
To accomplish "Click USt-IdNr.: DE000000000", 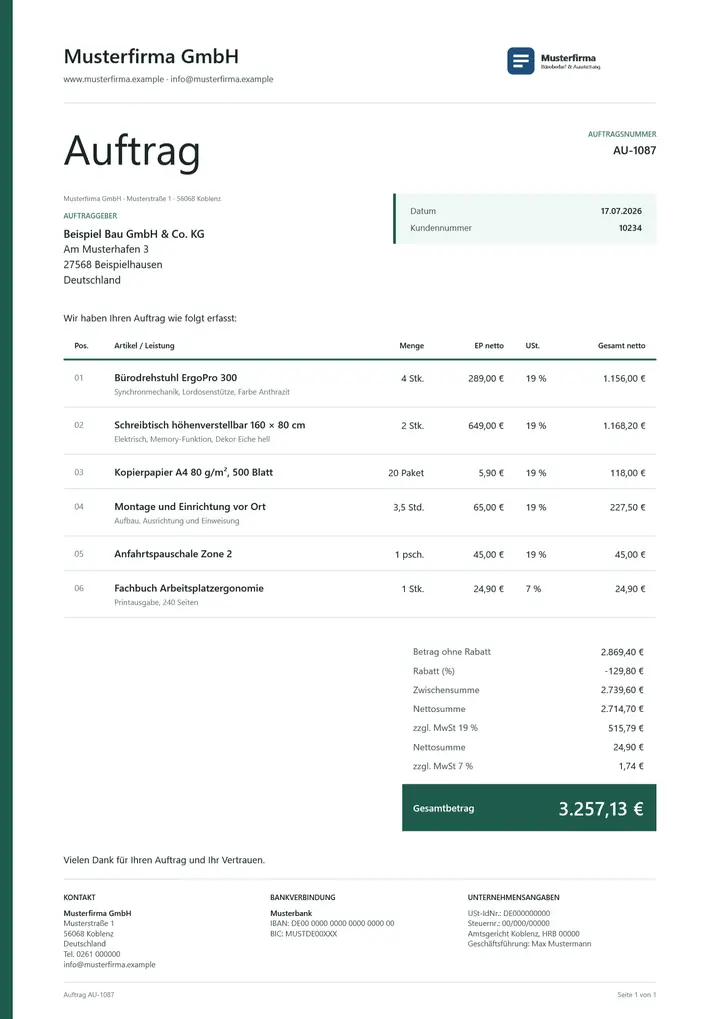I will click(509, 913).
